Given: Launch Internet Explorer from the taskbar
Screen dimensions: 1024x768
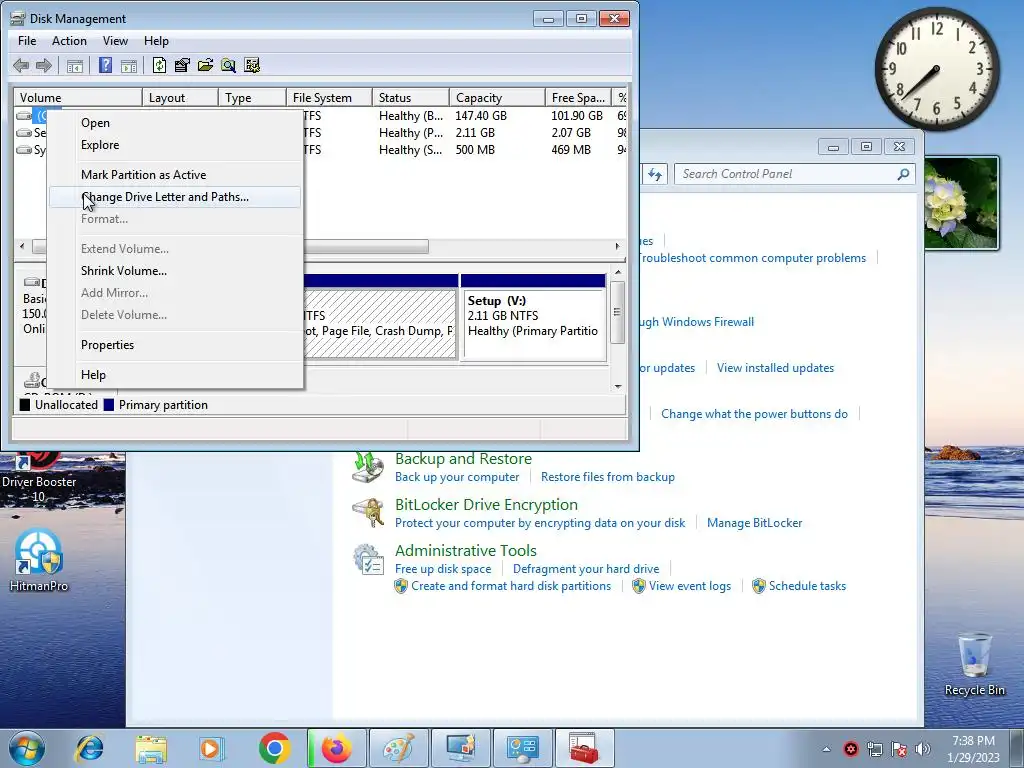Looking at the screenshot, I should 89,748.
